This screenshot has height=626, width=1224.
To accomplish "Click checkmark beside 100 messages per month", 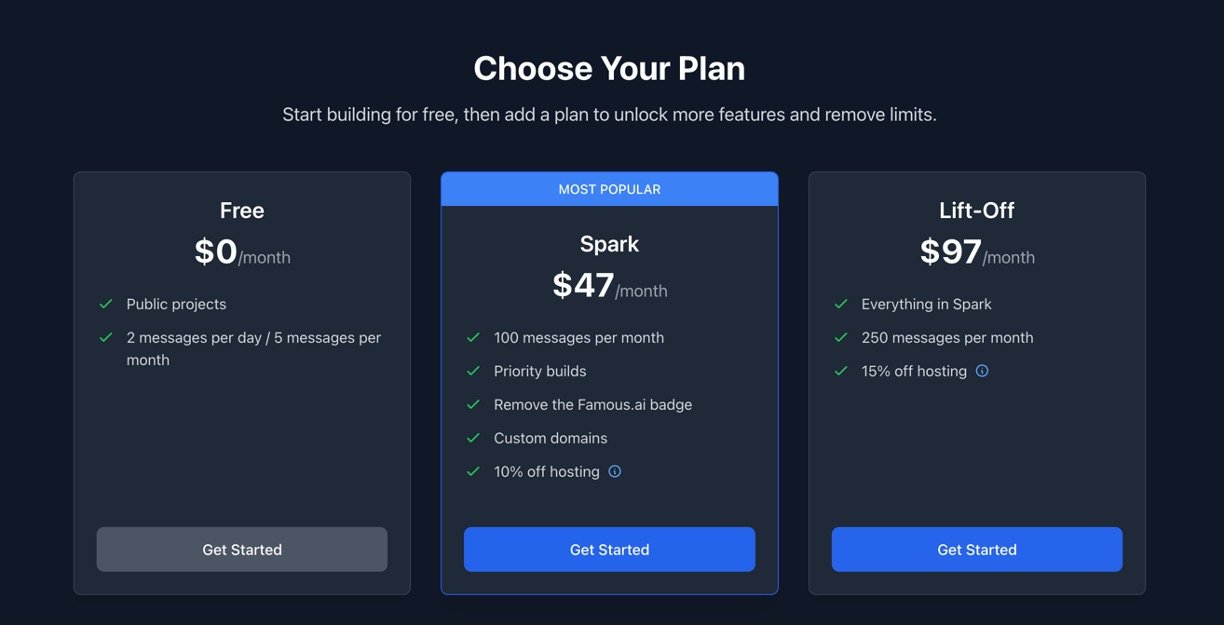I will (x=473, y=338).
